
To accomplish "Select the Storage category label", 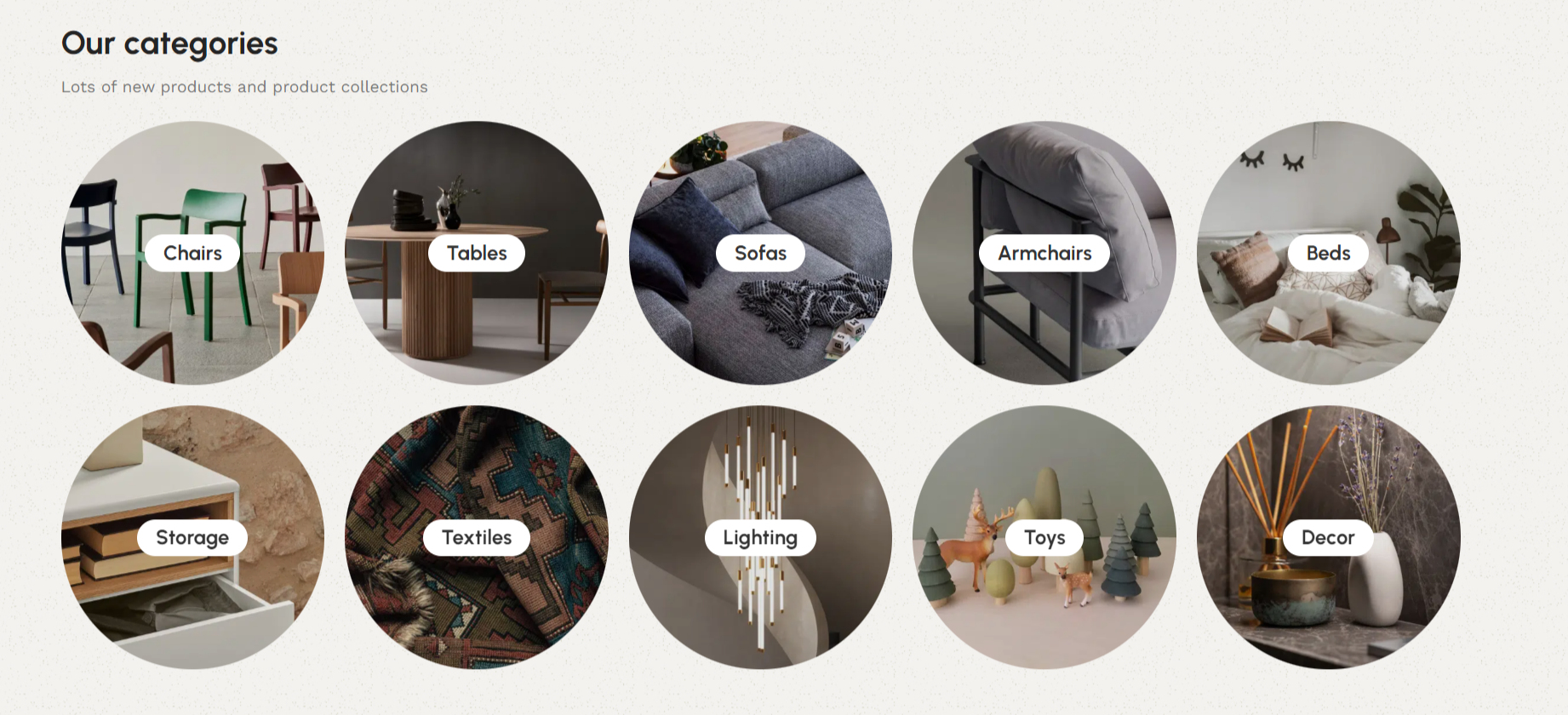I will coord(192,537).
